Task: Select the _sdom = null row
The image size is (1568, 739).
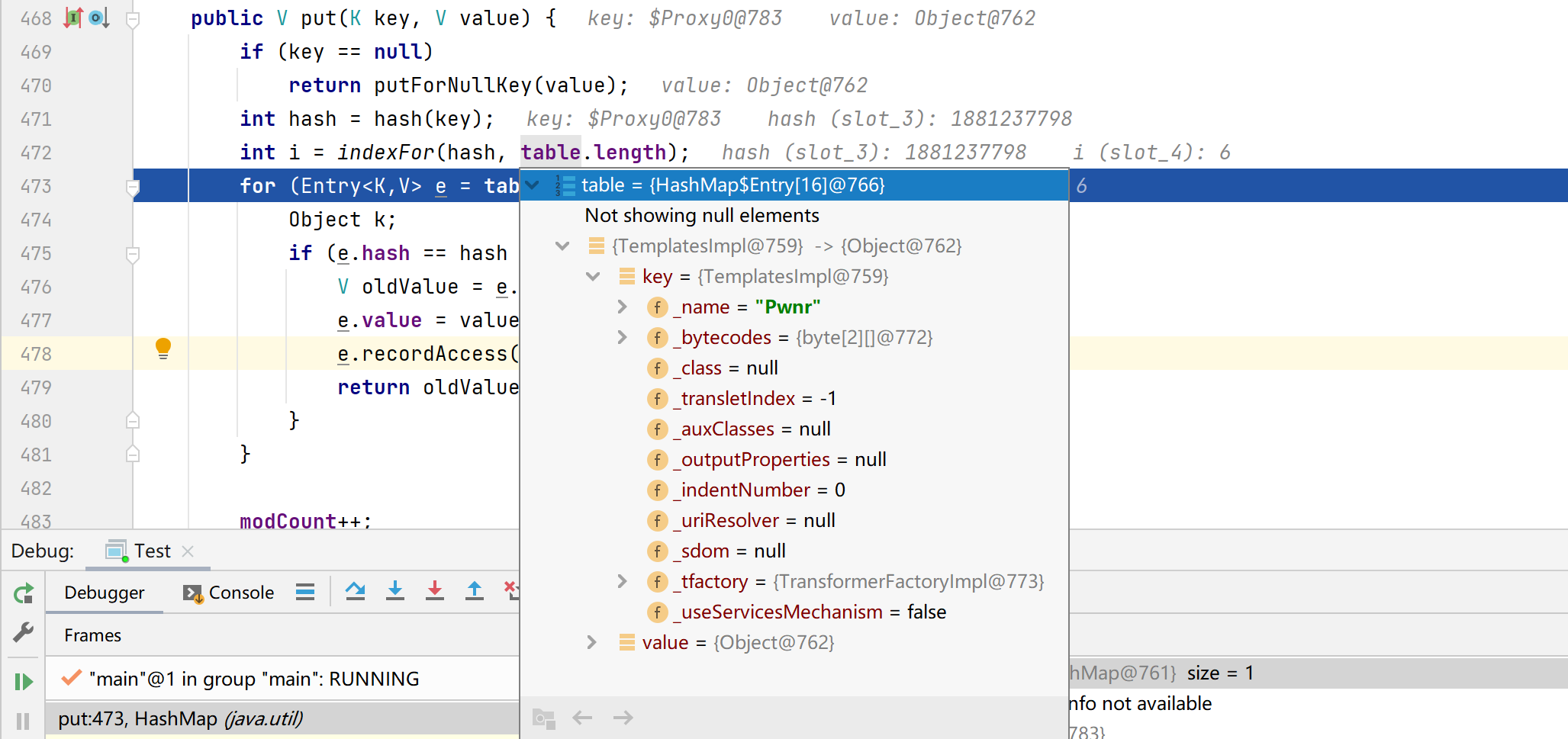Action: coord(794,551)
